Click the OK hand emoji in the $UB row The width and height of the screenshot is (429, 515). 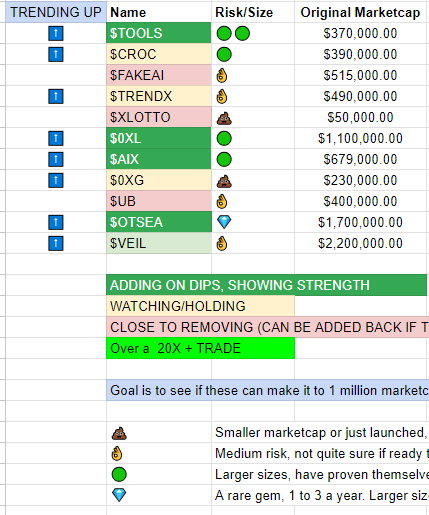(x=222, y=201)
